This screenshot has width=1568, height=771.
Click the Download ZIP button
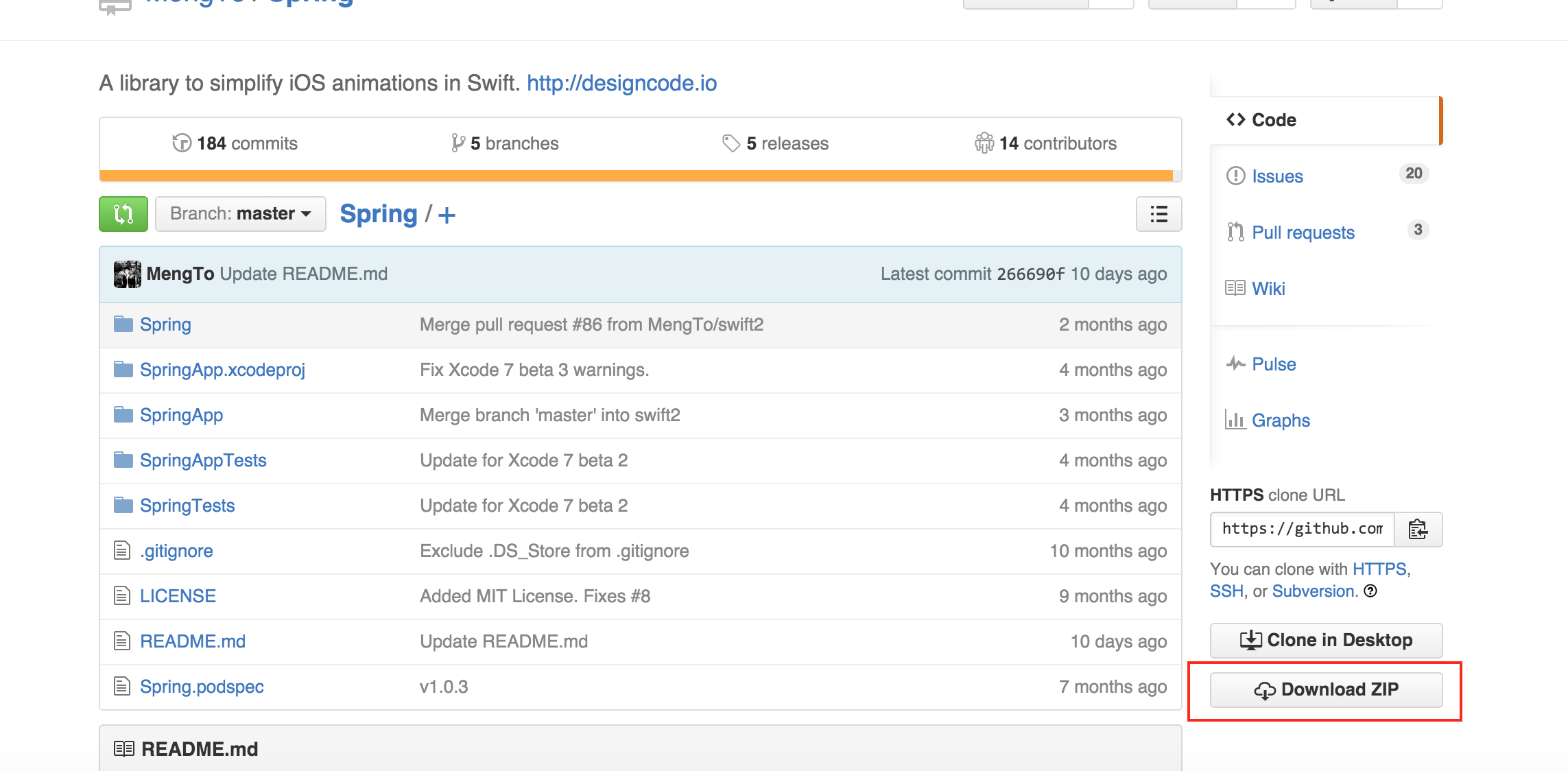coord(1326,689)
